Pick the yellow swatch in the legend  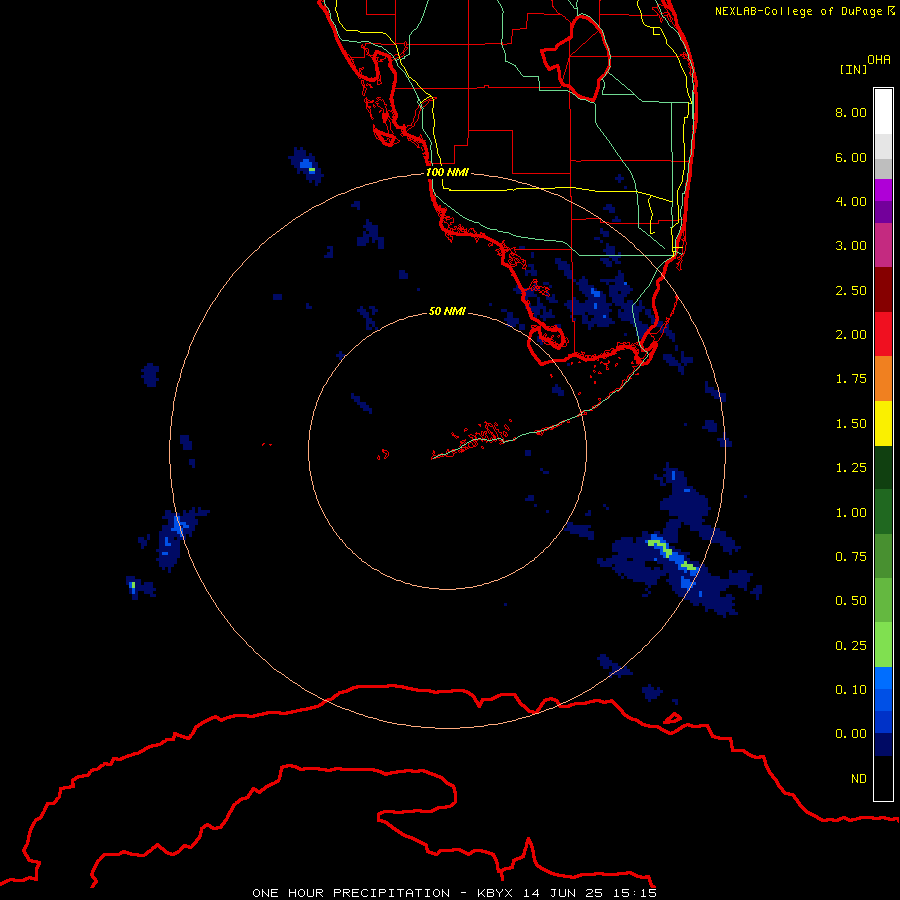point(883,423)
